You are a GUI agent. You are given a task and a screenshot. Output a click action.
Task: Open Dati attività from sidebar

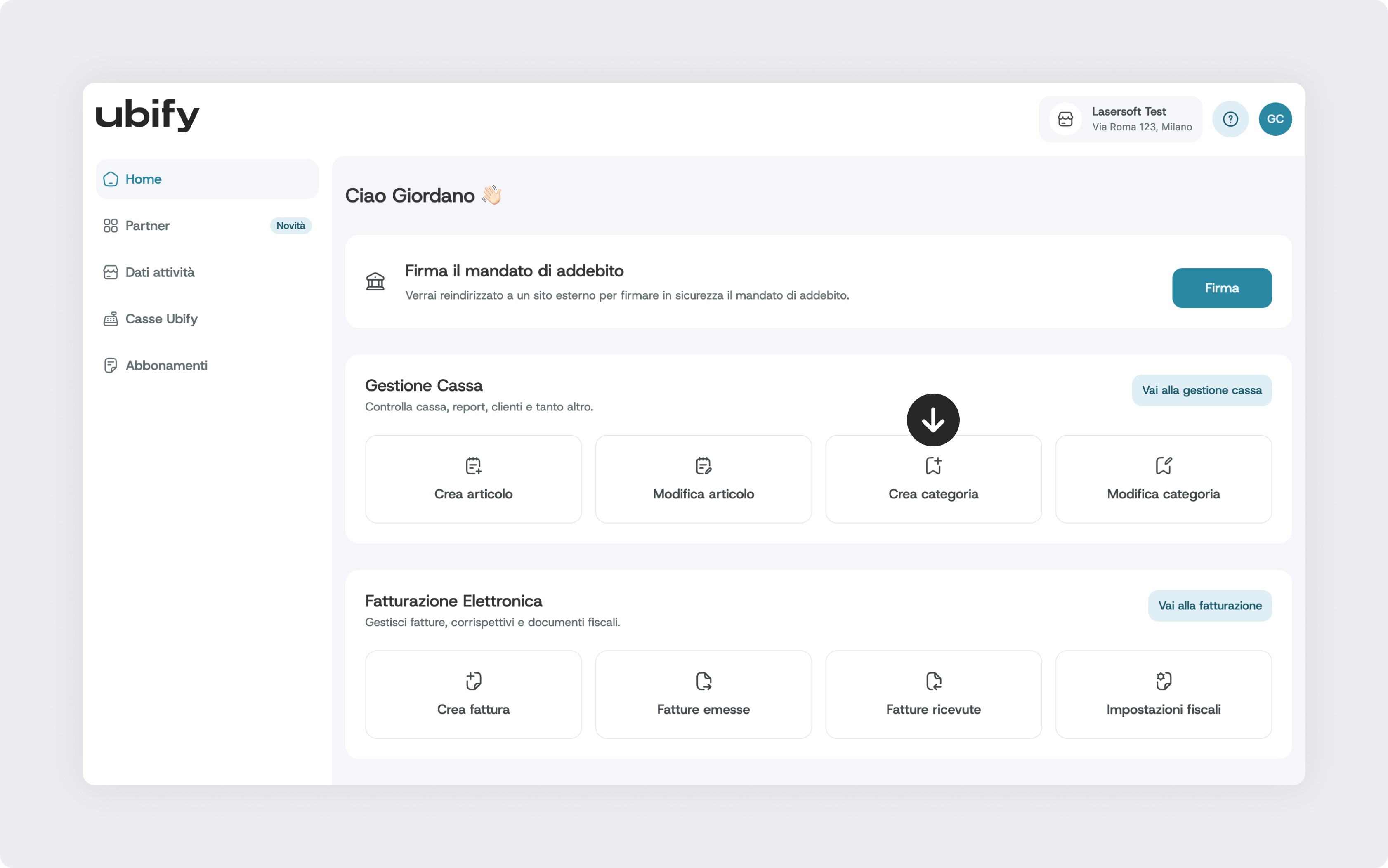tap(160, 272)
